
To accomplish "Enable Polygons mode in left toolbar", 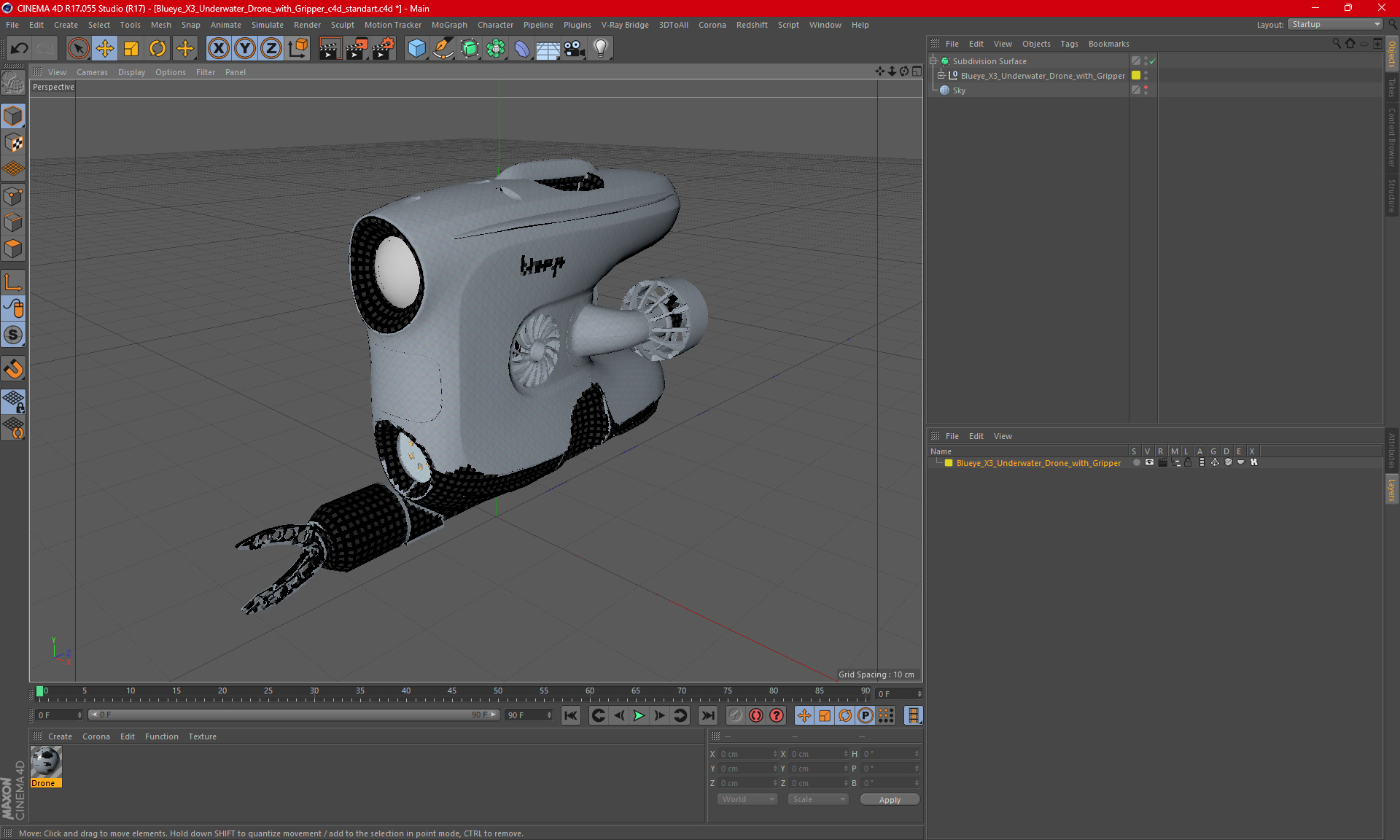I will [13, 249].
